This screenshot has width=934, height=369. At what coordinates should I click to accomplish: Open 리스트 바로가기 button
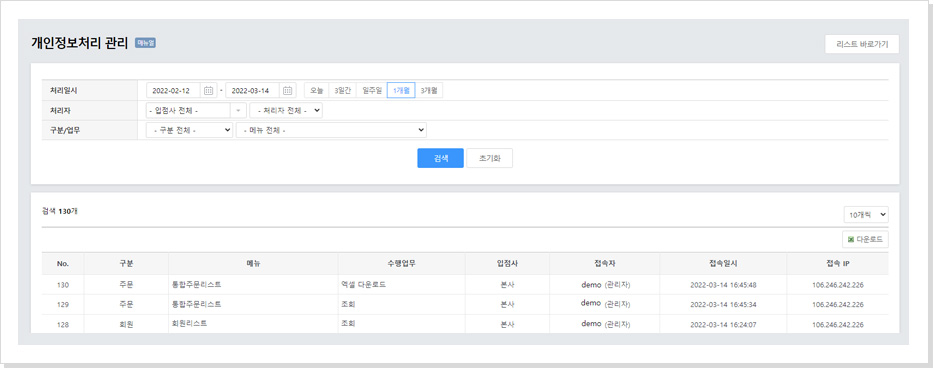(862, 44)
